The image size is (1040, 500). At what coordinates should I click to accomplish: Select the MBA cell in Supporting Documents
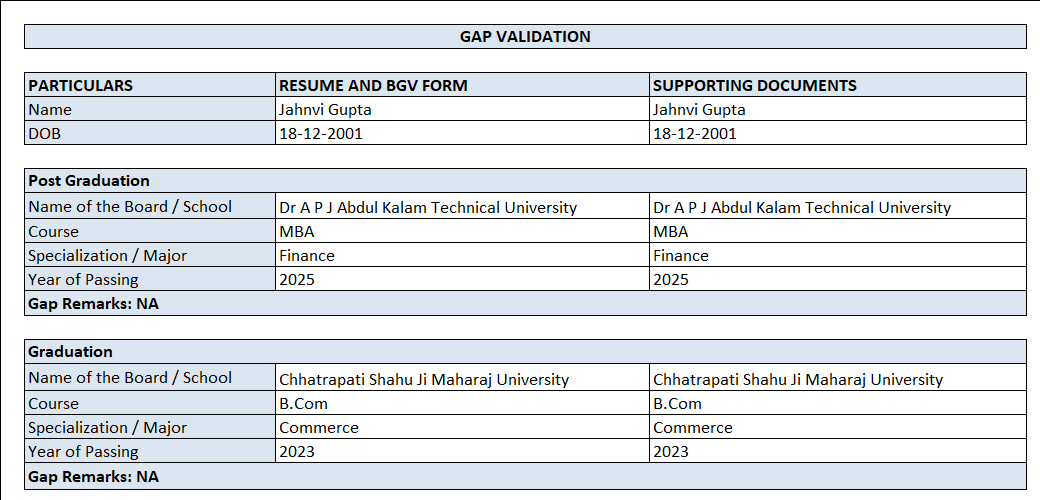tap(837, 231)
